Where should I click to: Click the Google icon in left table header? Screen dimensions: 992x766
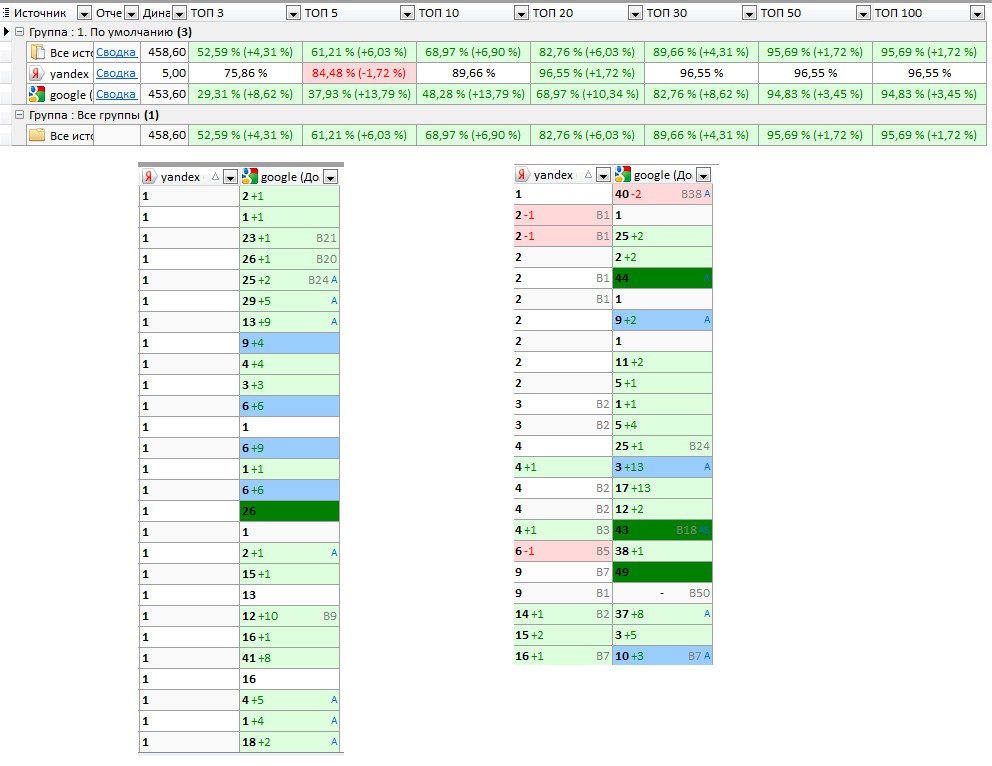click(250, 176)
